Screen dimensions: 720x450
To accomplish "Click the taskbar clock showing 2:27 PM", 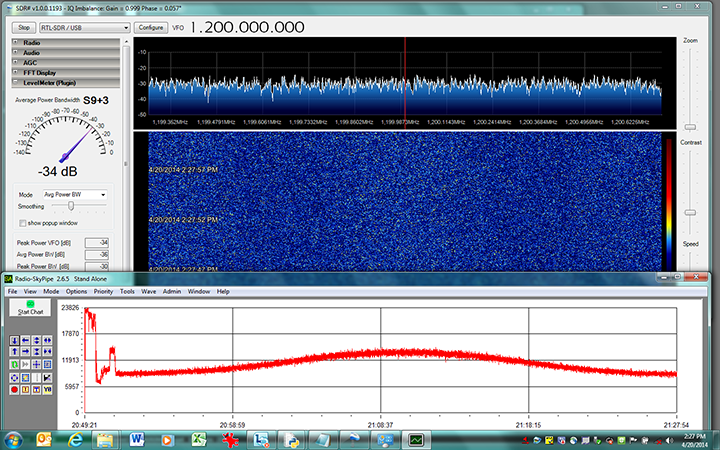I will [695, 440].
